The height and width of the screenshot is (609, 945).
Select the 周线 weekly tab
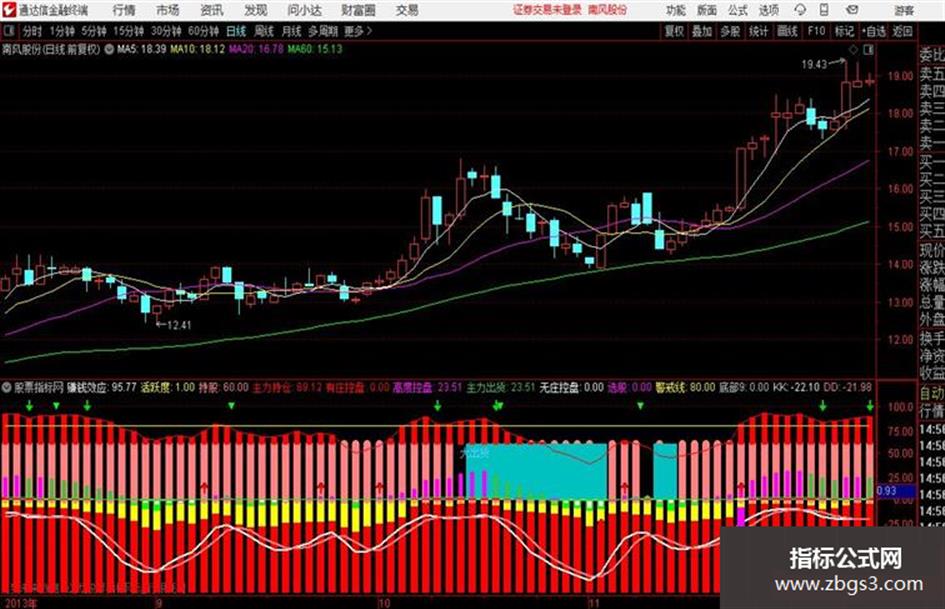pyautogui.click(x=264, y=31)
